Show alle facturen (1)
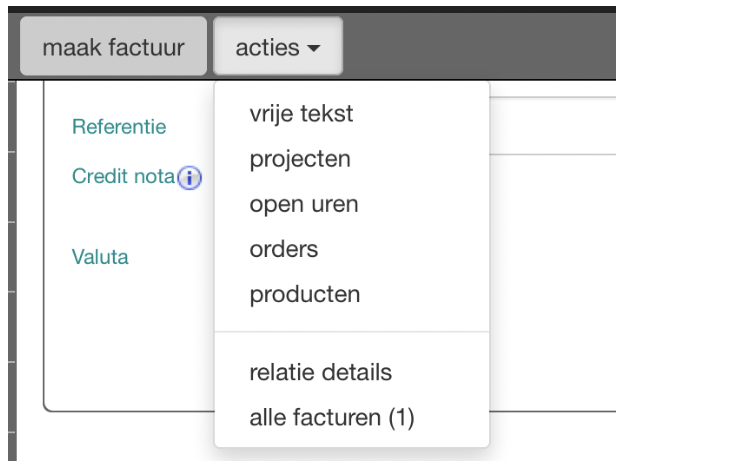Viewport: 740px width, 470px height. click(x=331, y=417)
